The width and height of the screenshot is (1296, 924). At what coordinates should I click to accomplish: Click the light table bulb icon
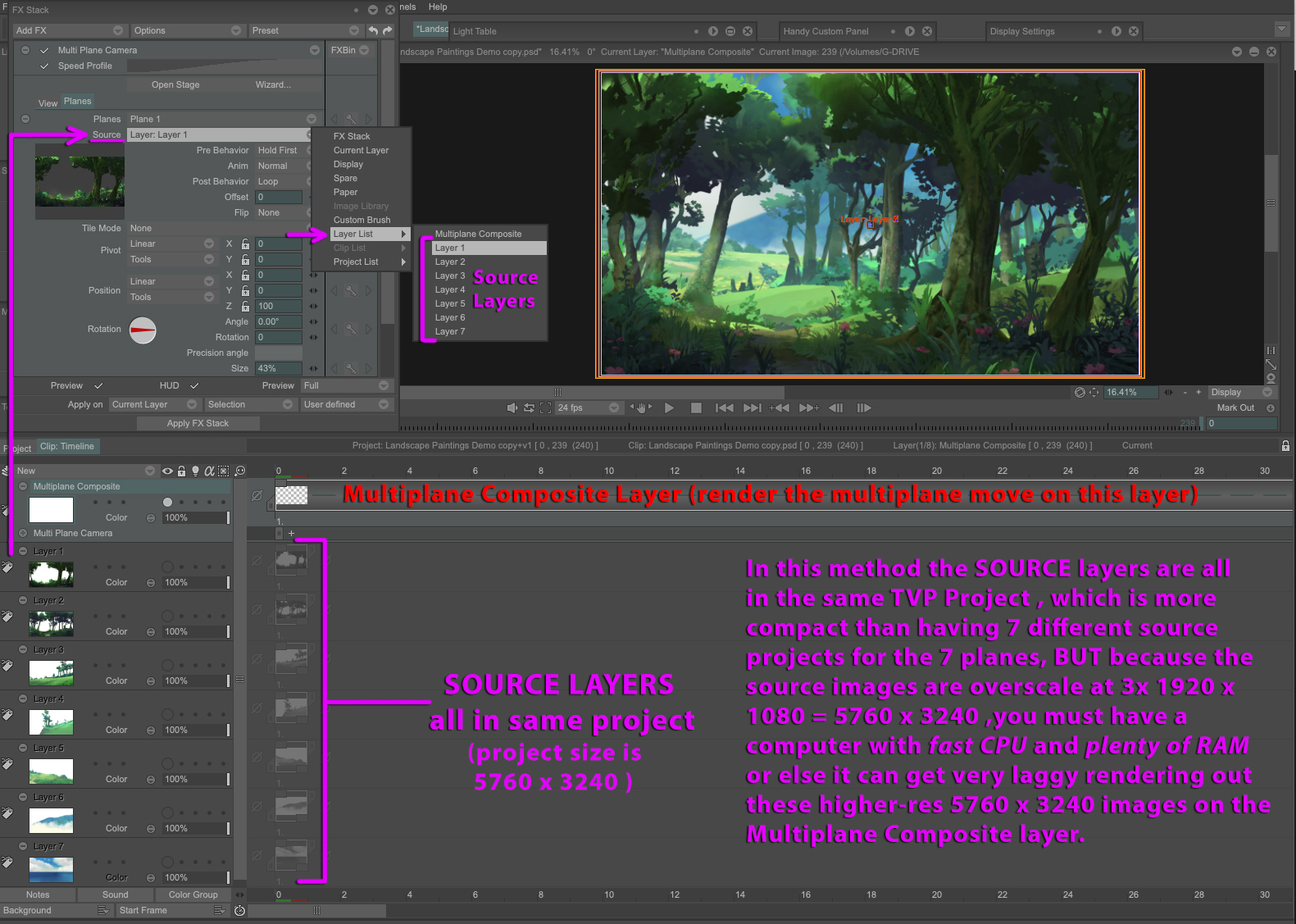(195, 471)
